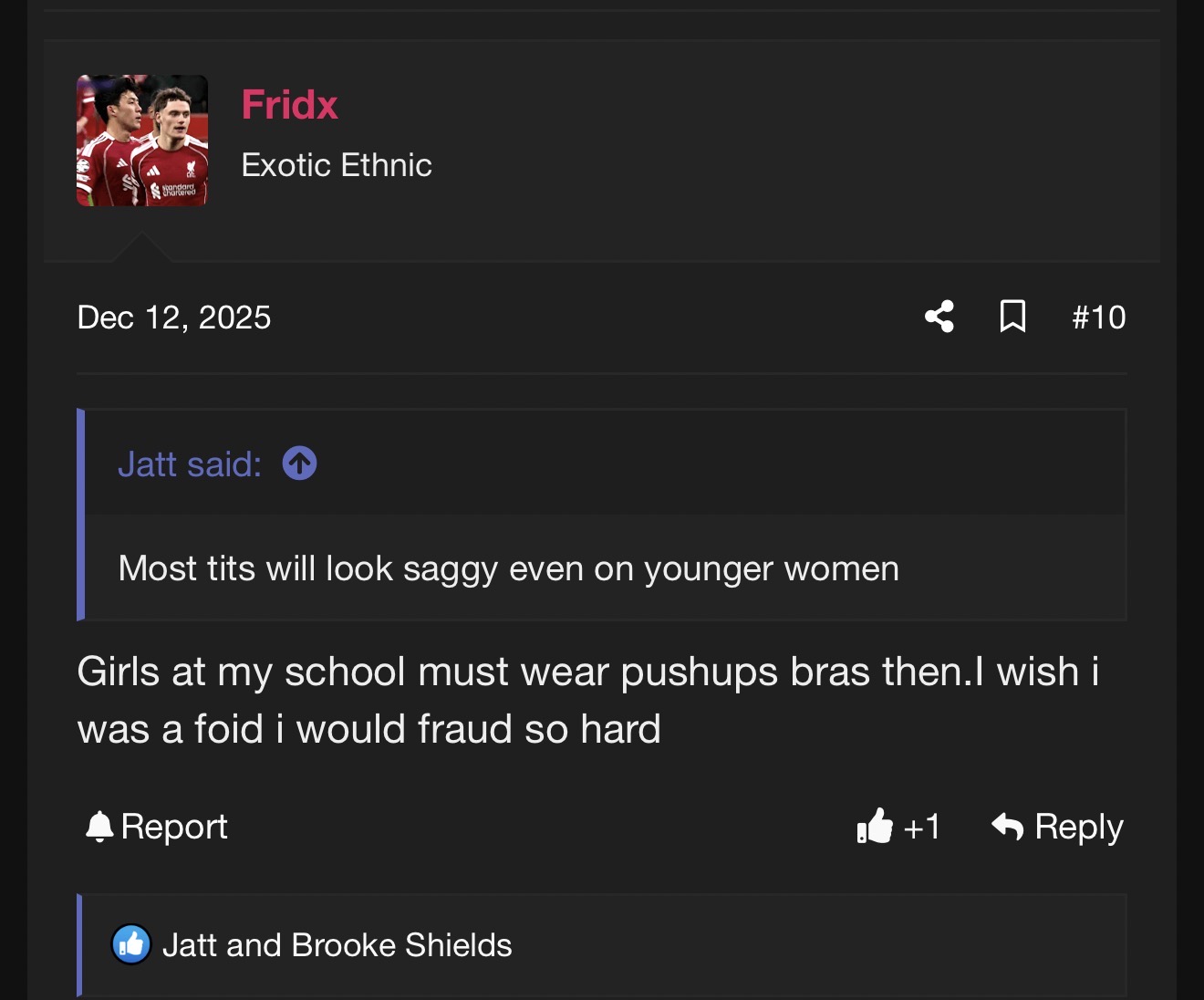Click the blue like badge in the reactions bar
Screen dimensions: 1204x1000
click(x=131, y=944)
